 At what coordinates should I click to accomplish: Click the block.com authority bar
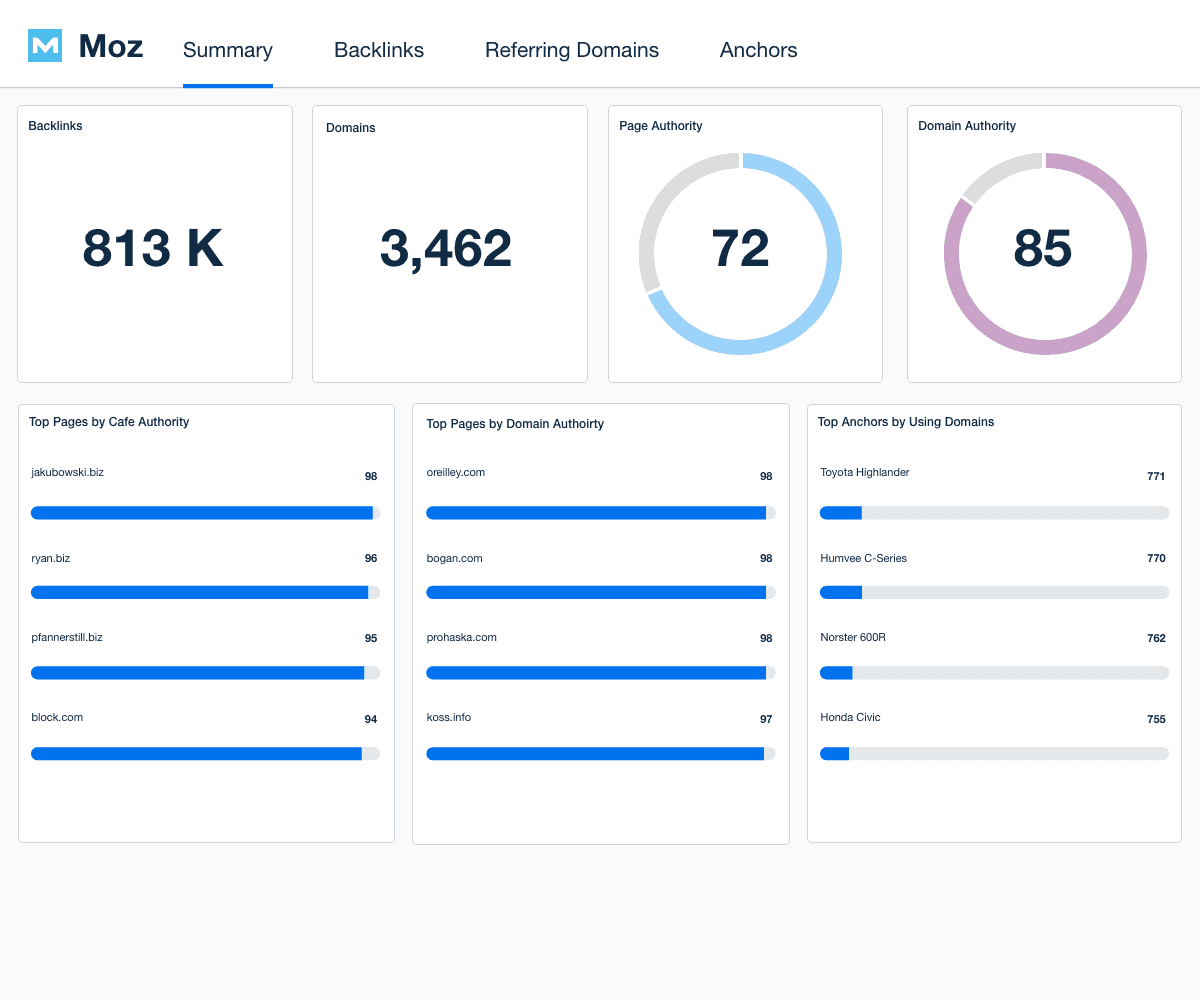coord(205,754)
